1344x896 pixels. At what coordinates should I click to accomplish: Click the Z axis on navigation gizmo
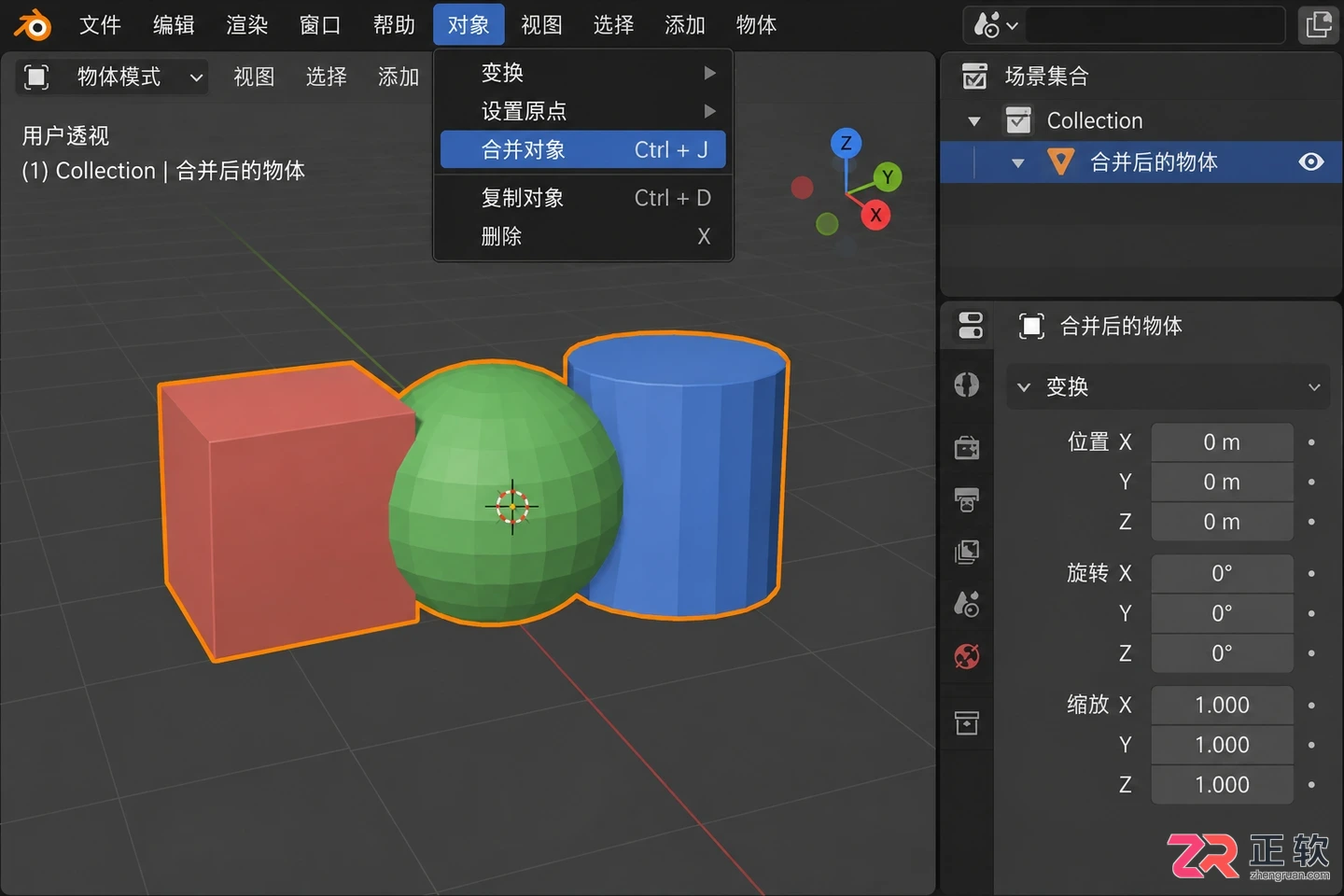click(846, 143)
